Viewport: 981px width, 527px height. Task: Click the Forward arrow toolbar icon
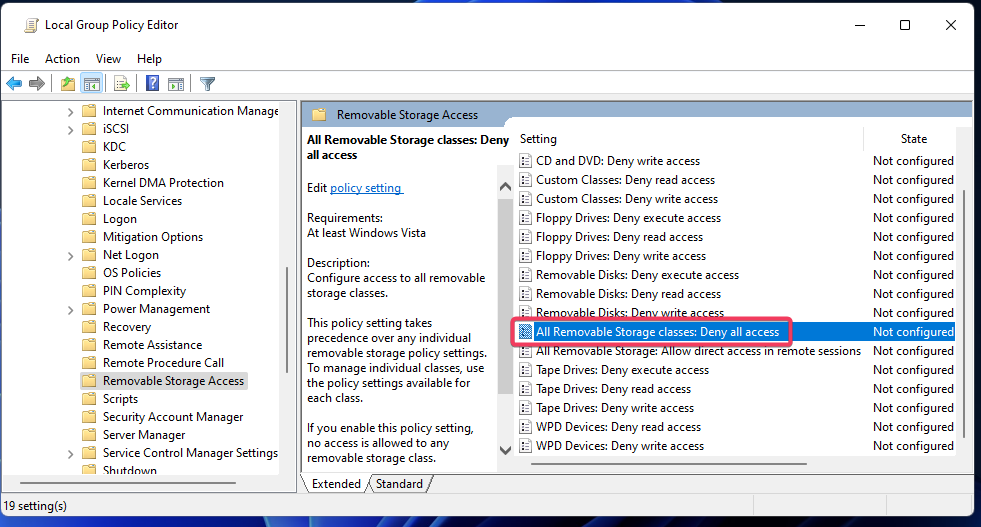point(37,83)
